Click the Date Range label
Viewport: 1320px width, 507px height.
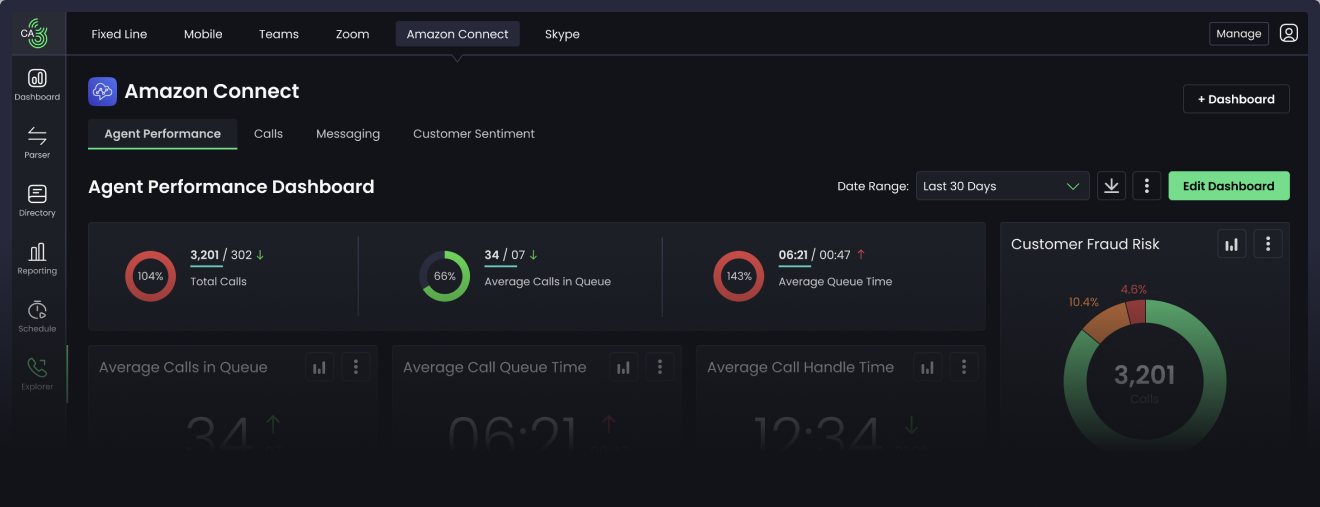873,186
